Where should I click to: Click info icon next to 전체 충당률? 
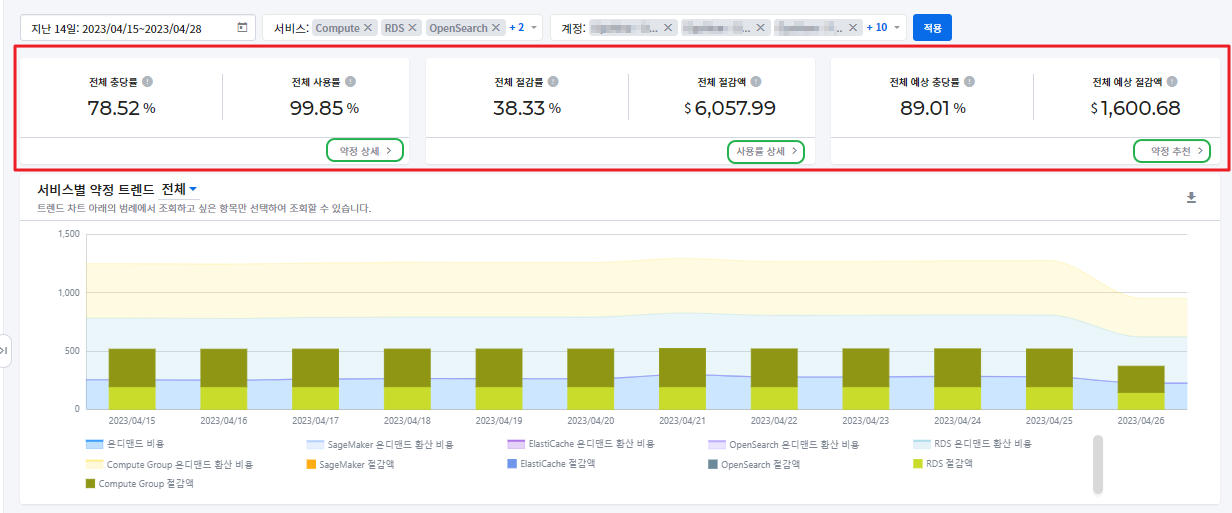[147, 82]
